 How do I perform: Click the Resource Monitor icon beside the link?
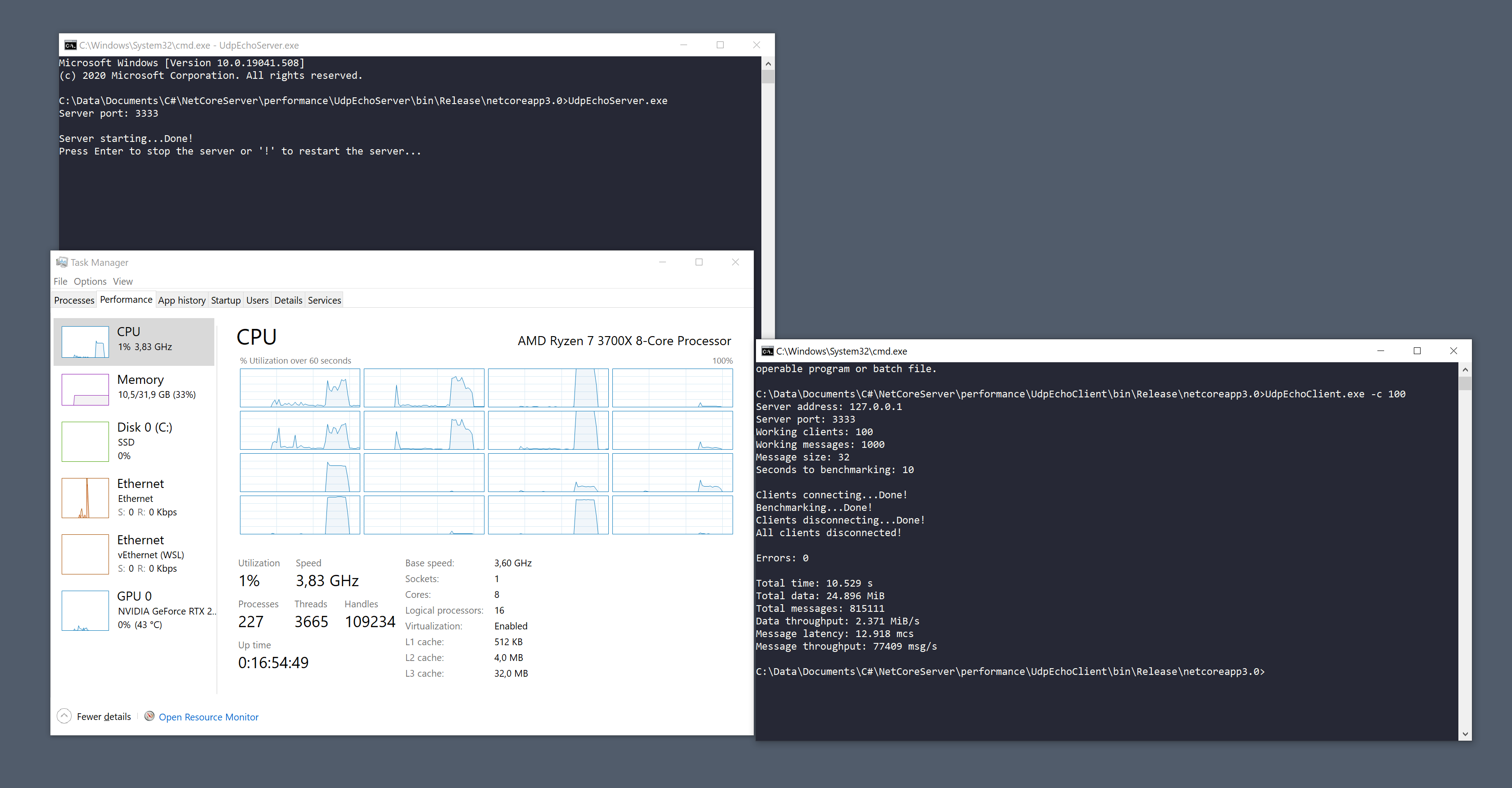coord(149,716)
